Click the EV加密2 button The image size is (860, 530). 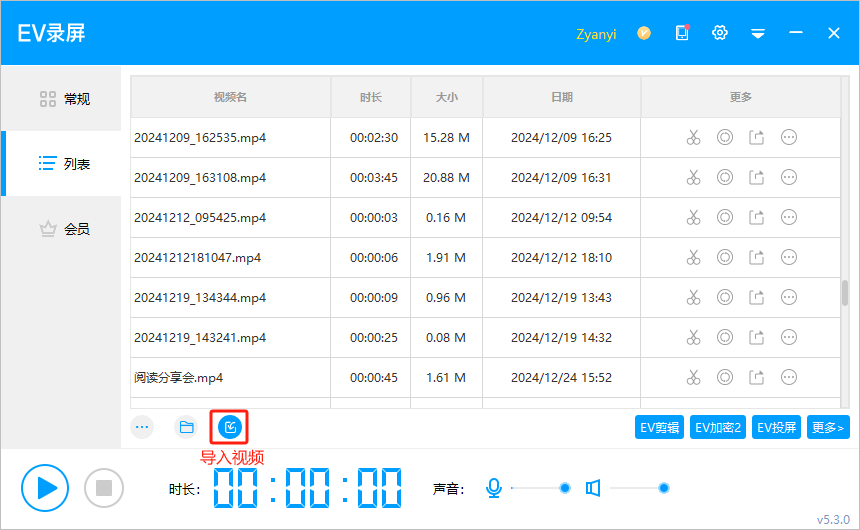click(719, 428)
